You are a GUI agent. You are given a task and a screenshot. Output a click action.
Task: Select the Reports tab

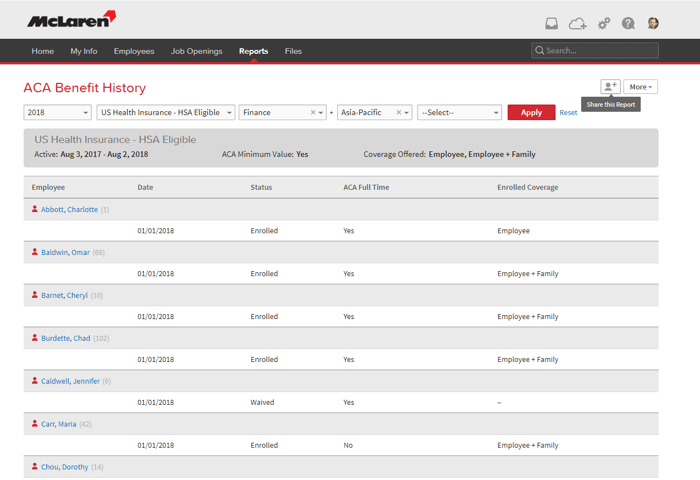pyautogui.click(x=253, y=51)
